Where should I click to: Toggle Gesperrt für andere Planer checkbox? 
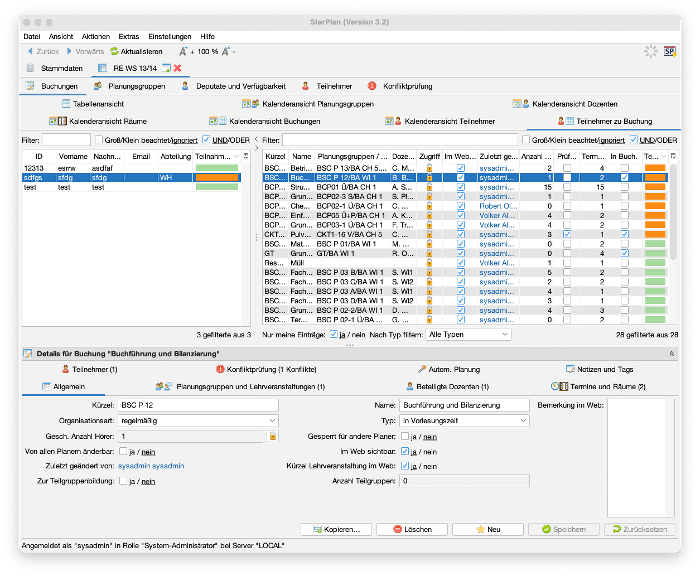click(405, 436)
